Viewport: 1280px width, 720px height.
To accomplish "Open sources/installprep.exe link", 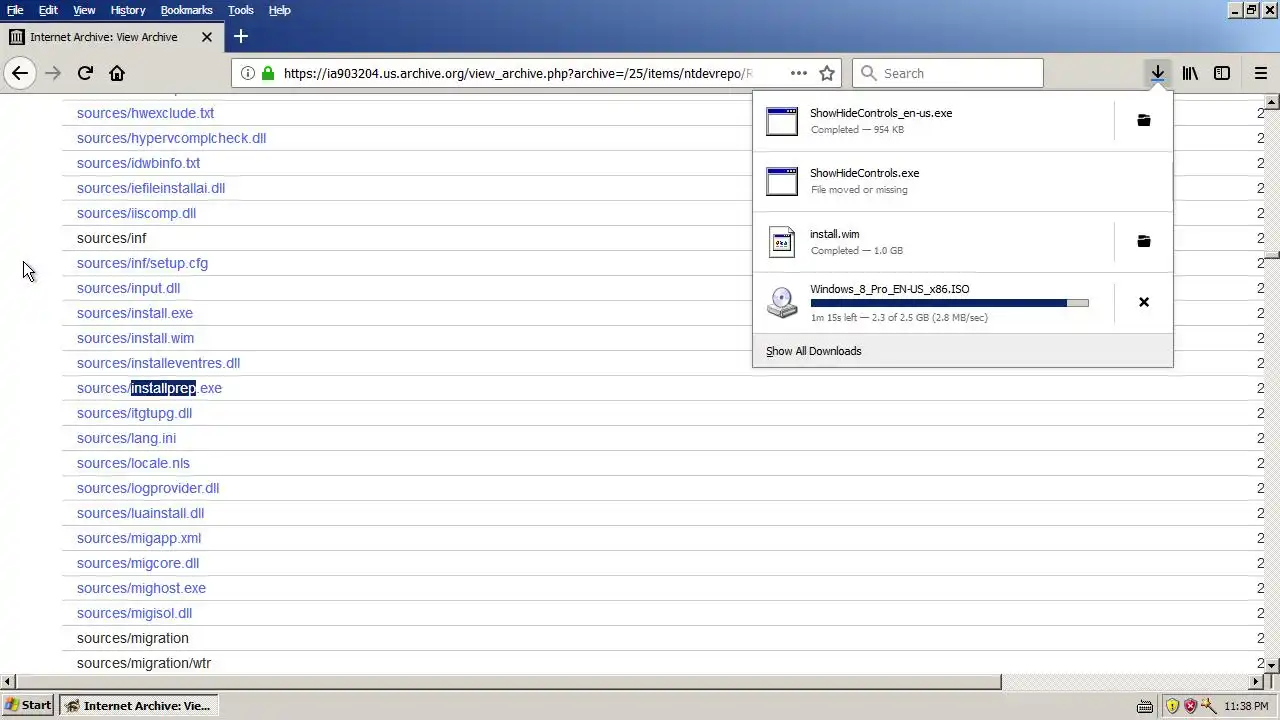I will pyautogui.click(x=149, y=388).
